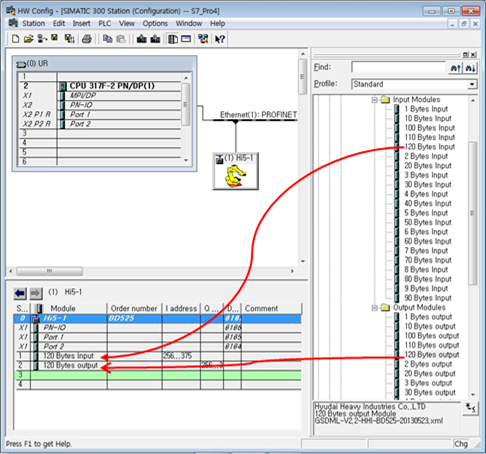
Task: Click the UR rack scroll down arrow
Action: 186,161
